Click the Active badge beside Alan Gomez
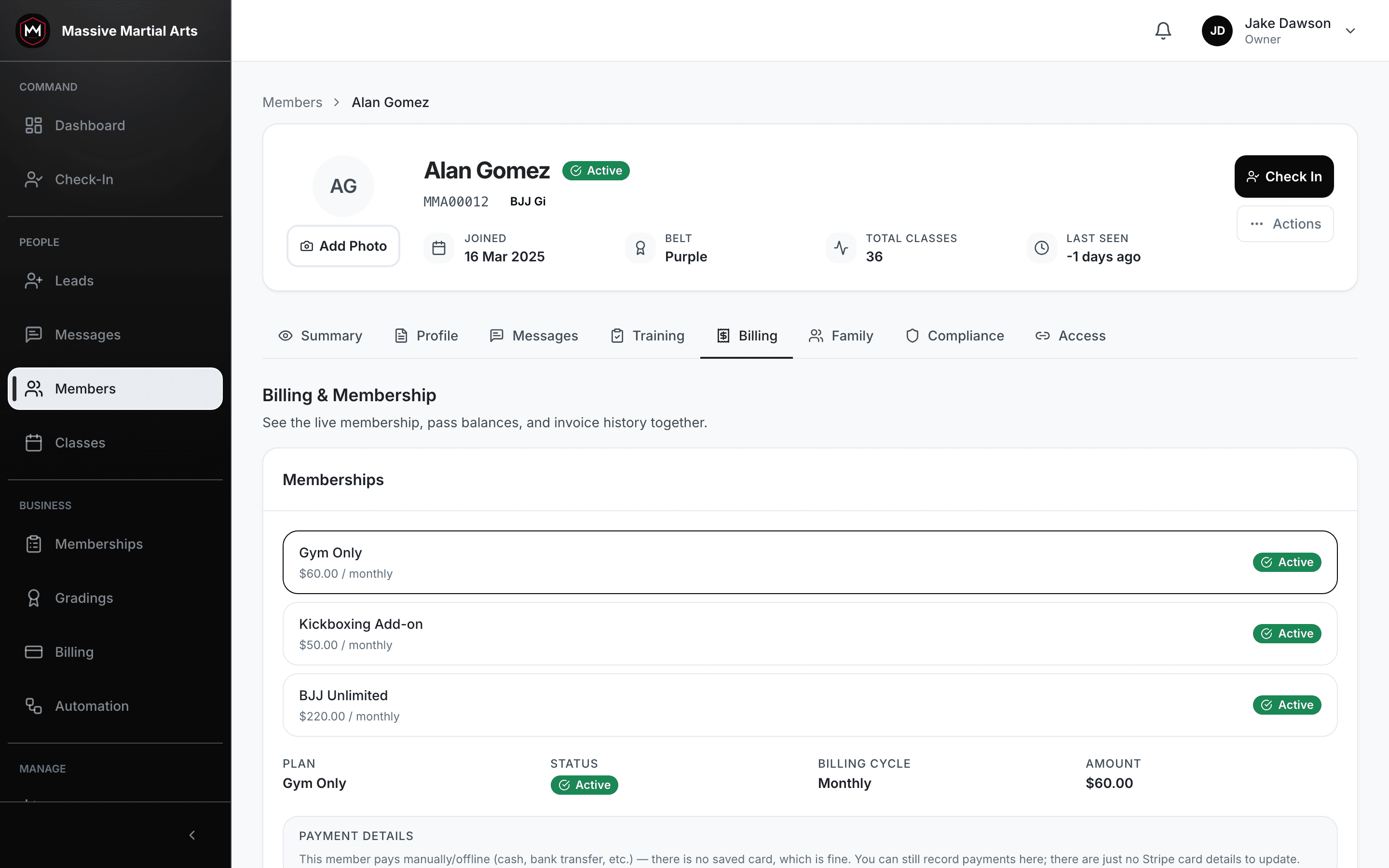 596,171
